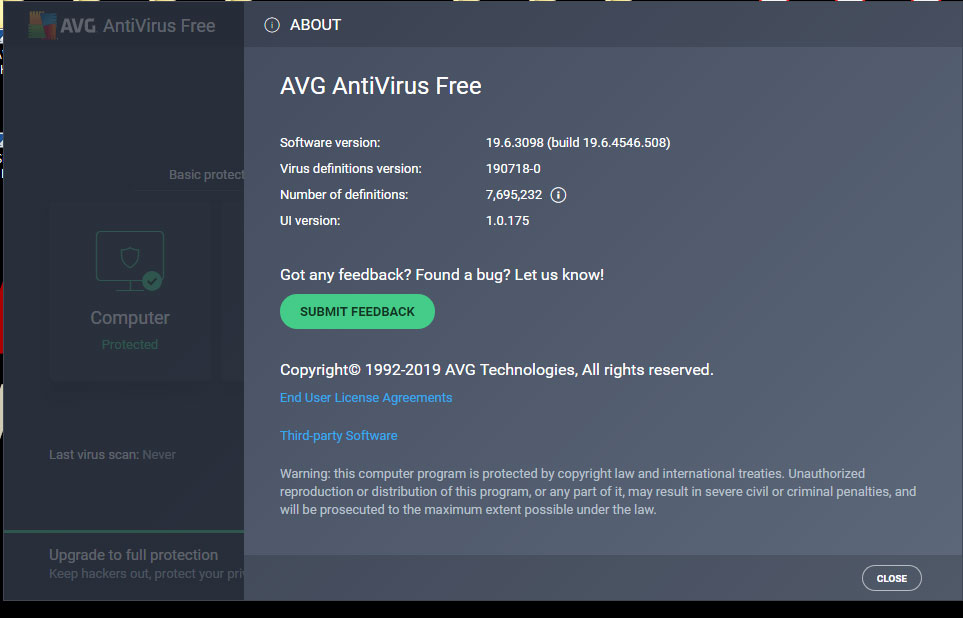Click the Copyright 1992-2019 AVG Technologies line
Viewport: 963px width, 618px height.
tap(496, 370)
